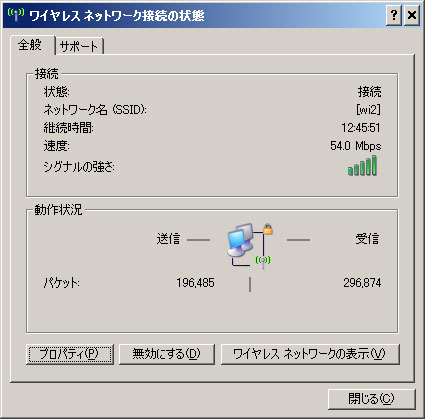Click the 54.0 Mbps speed value
The height and width of the screenshot is (419, 425).
[356, 146]
